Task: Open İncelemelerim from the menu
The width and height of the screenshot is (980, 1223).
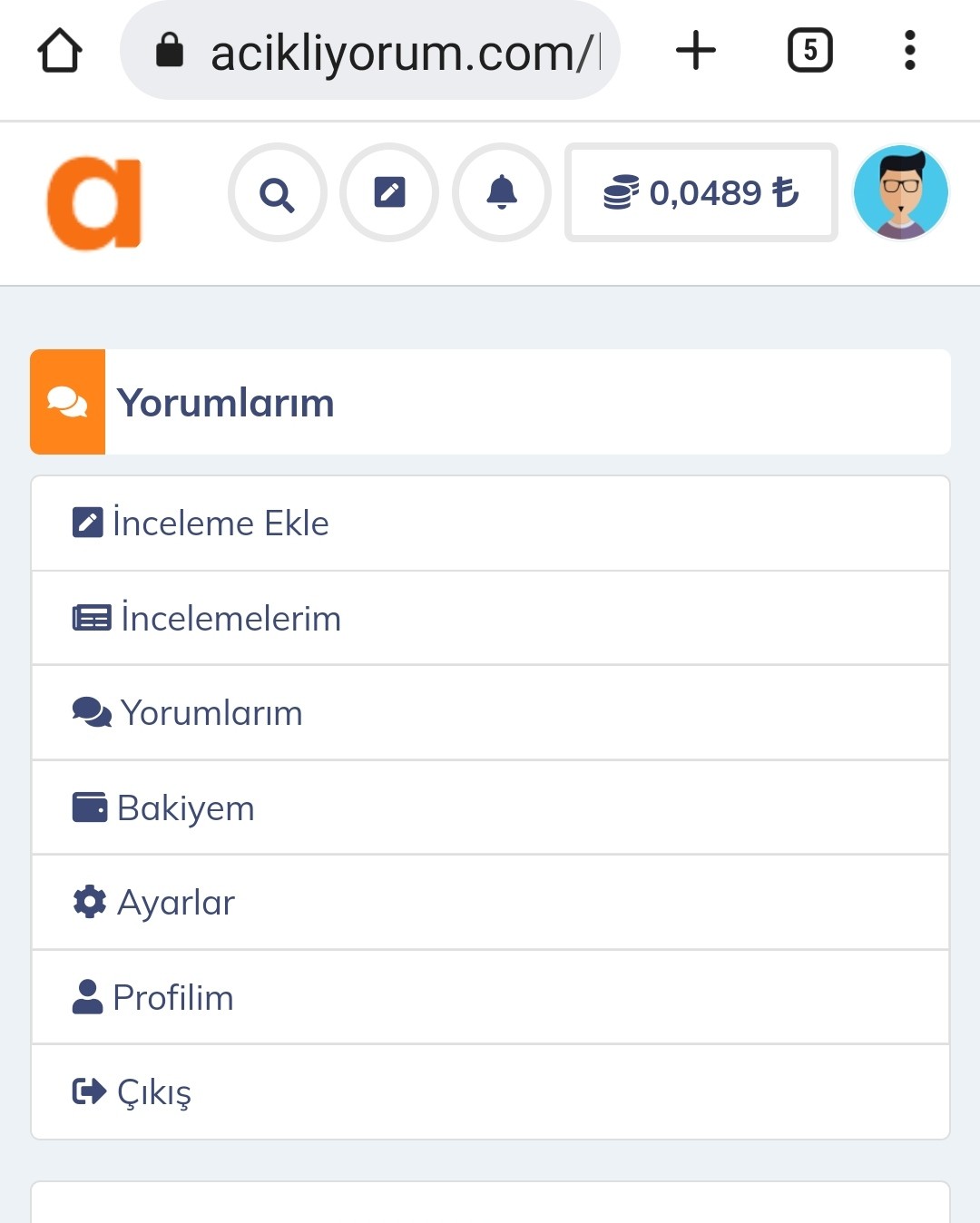Action: pos(490,619)
